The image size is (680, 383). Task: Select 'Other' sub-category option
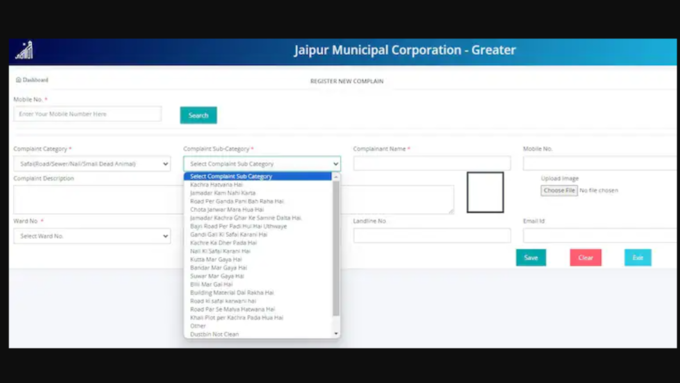click(198, 326)
